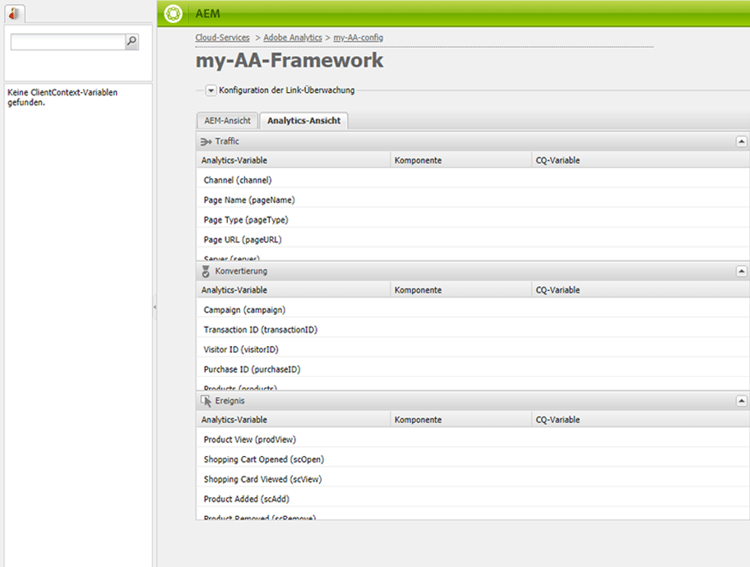750x567 pixels.
Task: Open the my-AA-config breadcrumb link
Action: (358, 37)
